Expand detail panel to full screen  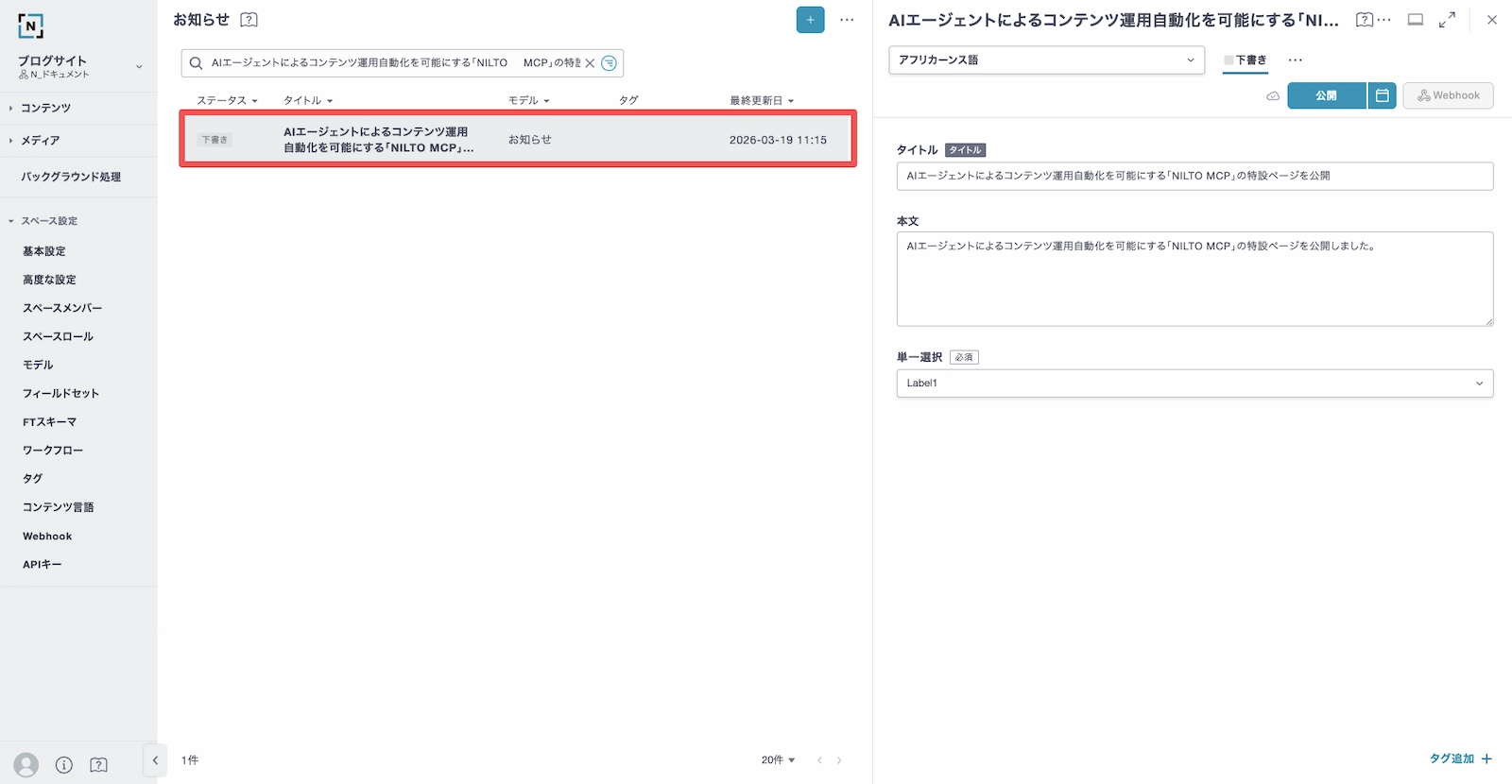point(1447,20)
